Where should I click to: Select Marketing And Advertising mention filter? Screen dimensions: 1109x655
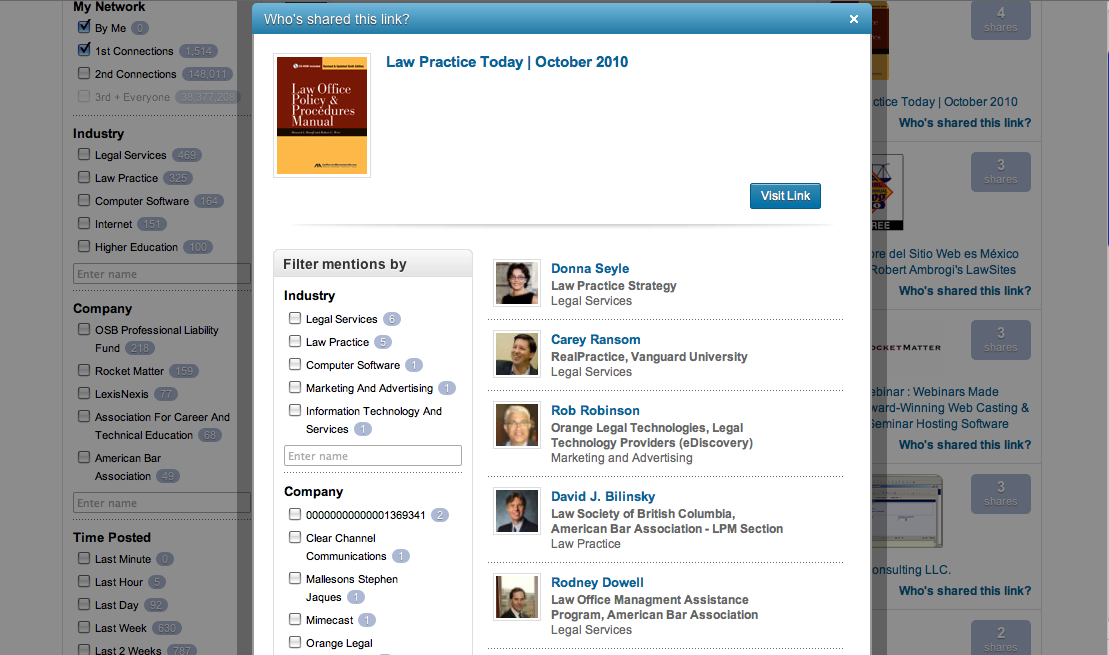(x=295, y=387)
